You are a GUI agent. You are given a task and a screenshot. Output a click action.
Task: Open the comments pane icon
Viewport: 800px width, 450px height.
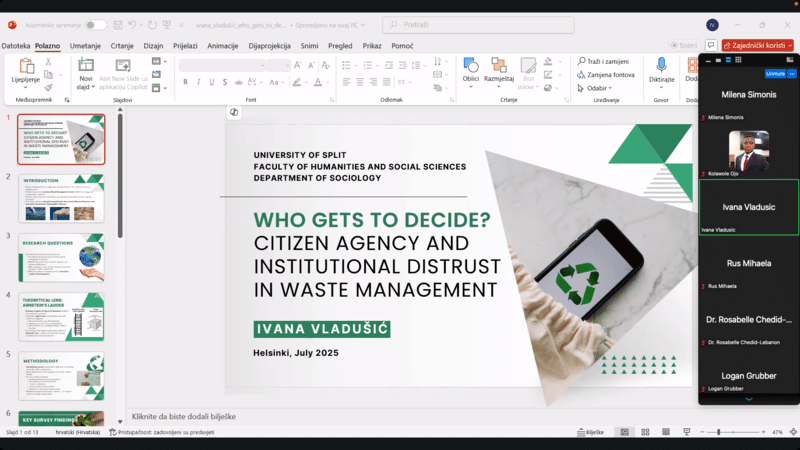[711, 45]
